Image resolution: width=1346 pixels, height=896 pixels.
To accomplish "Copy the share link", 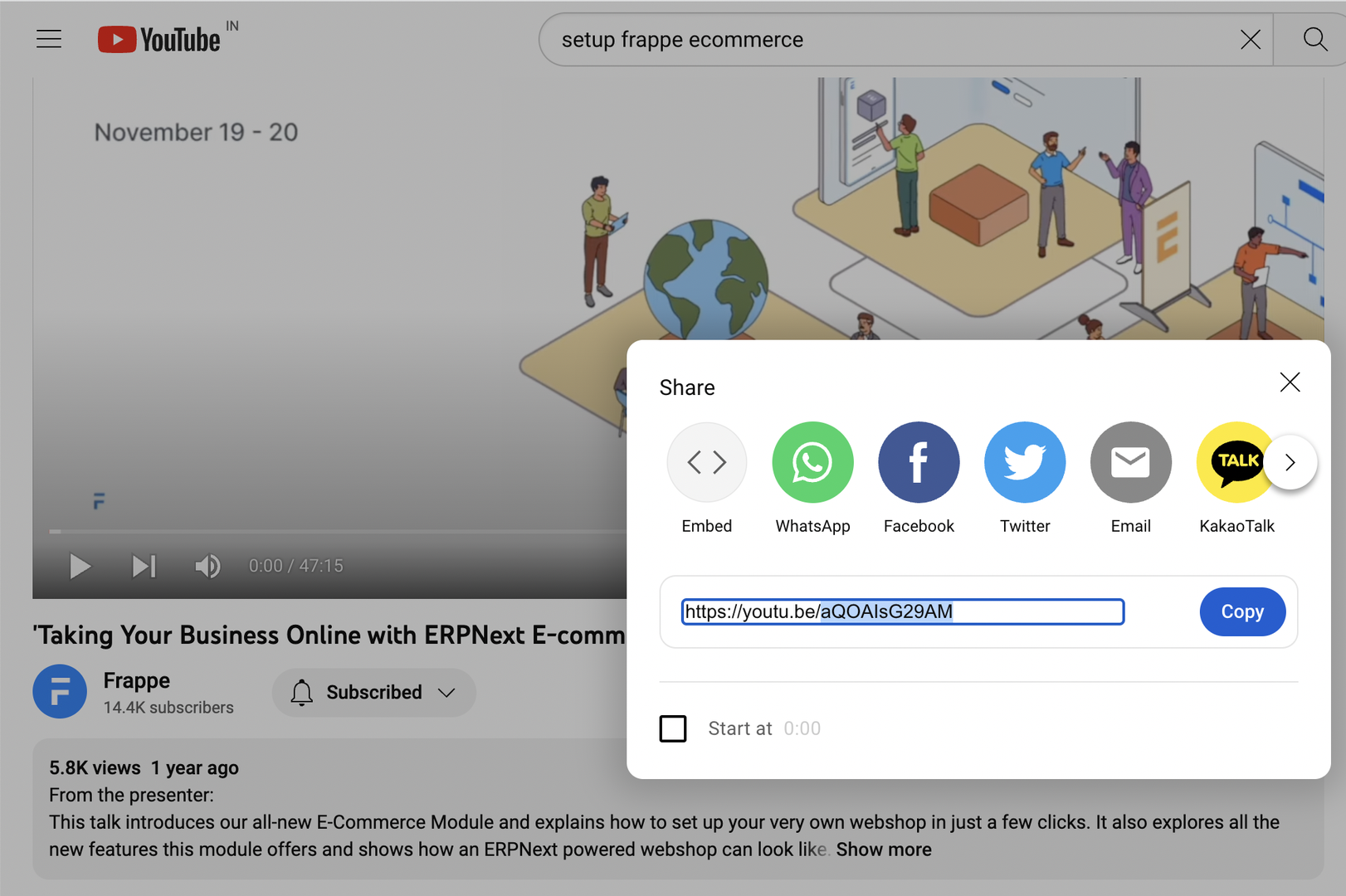I will pyautogui.click(x=1242, y=611).
